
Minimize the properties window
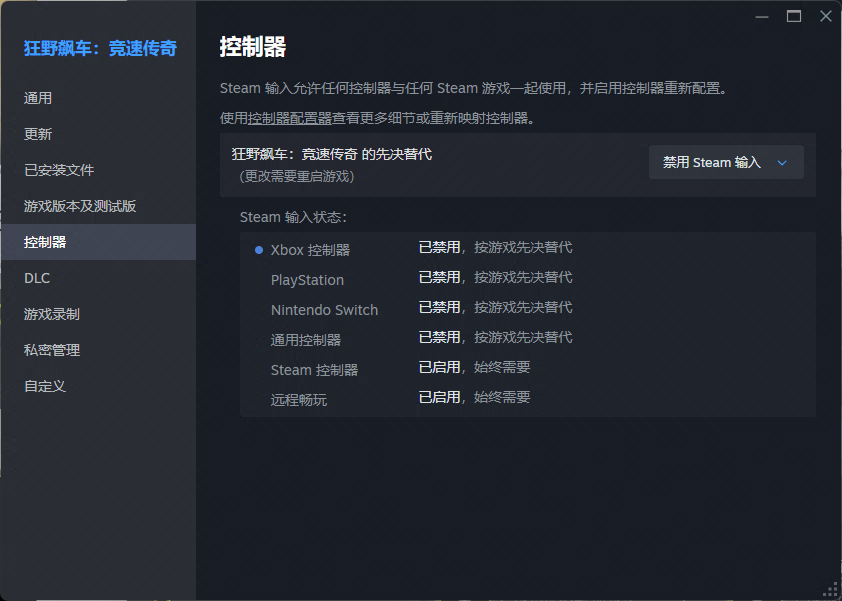click(761, 17)
